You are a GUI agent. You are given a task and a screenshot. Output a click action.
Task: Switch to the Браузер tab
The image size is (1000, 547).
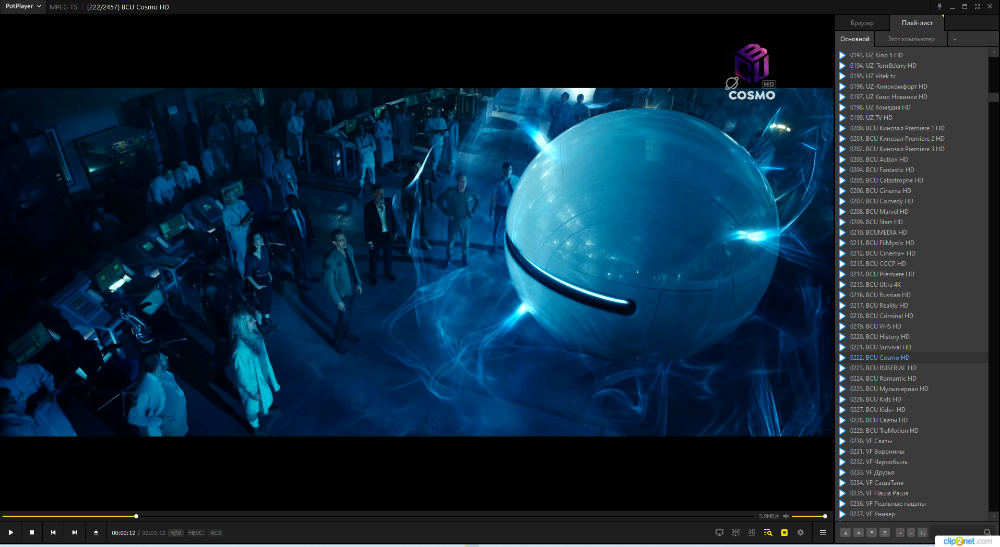pos(862,23)
